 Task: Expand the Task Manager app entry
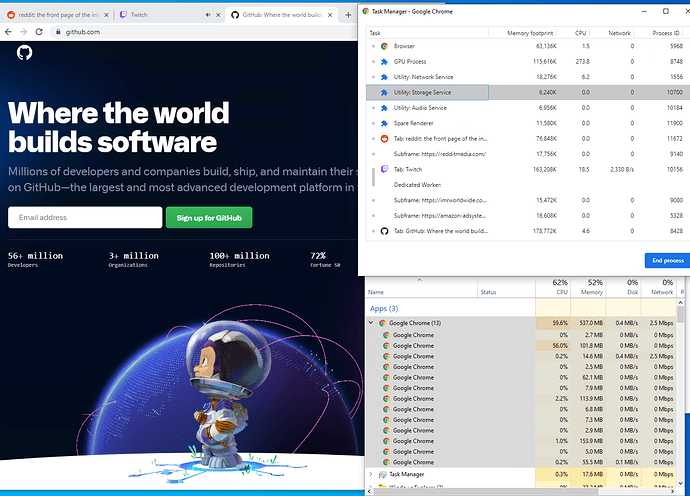point(371,474)
